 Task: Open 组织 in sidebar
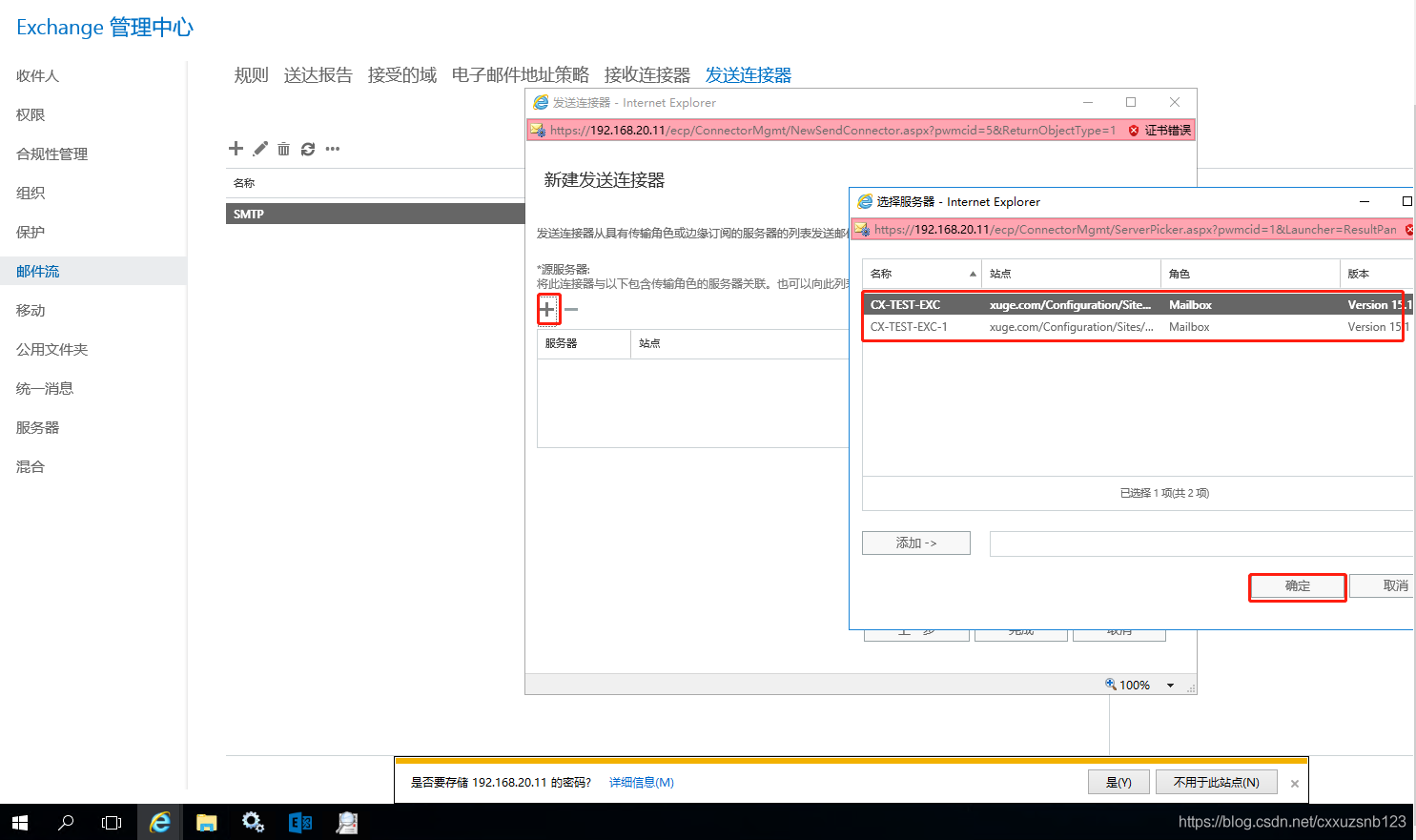click(x=31, y=193)
